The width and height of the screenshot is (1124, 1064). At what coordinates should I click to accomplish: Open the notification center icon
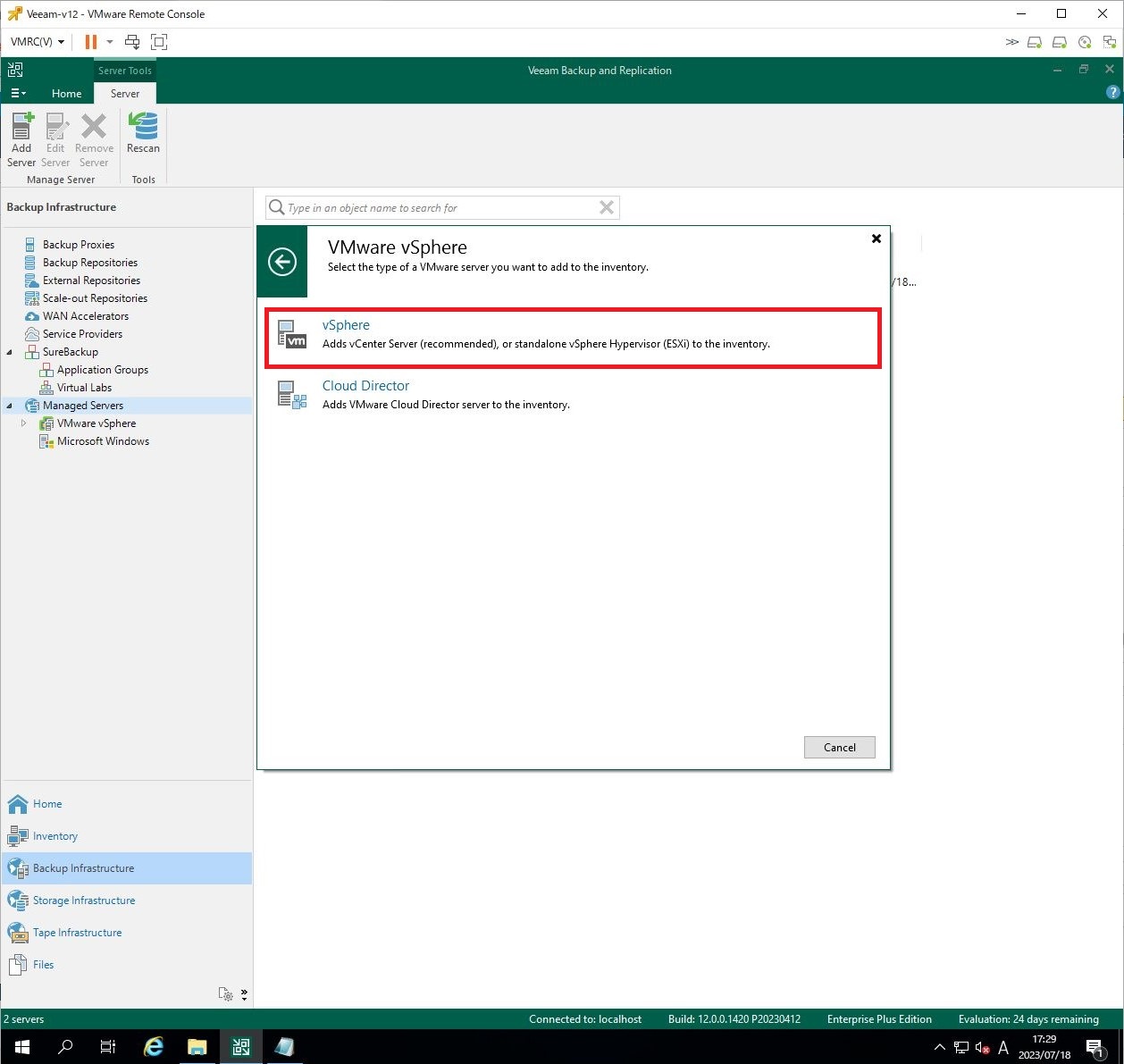pyautogui.click(x=1095, y=1047)
